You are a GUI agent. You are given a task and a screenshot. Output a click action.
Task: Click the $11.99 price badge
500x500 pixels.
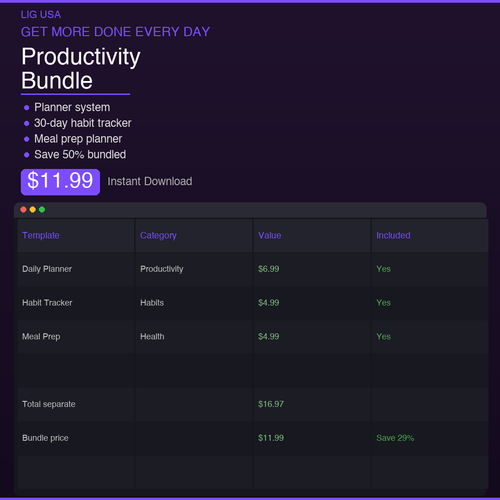[60, 182]
